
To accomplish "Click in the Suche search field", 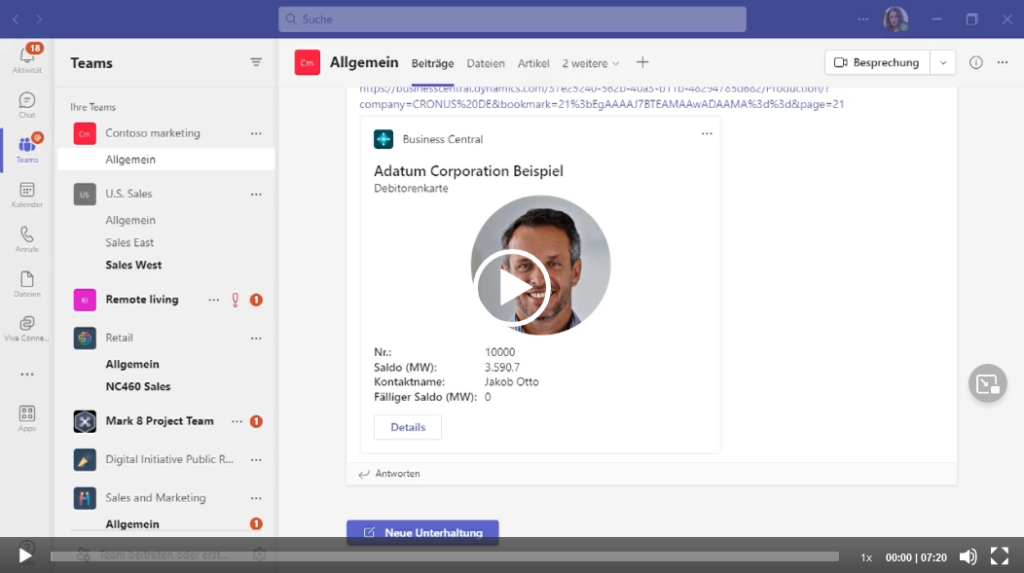I will (512, 19).
